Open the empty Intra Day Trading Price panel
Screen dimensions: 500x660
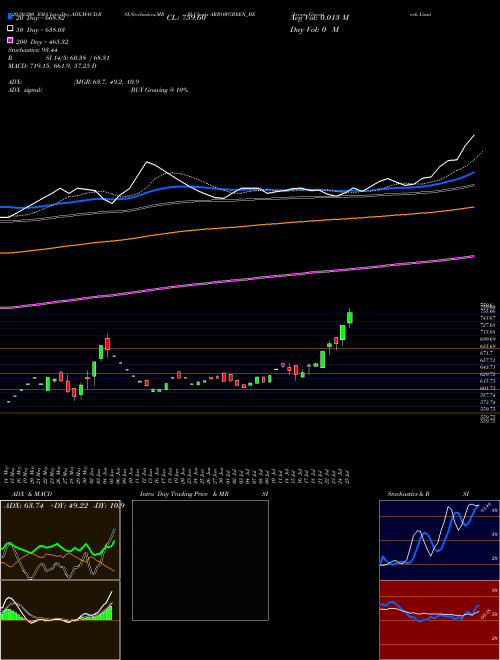pos(200,560)
